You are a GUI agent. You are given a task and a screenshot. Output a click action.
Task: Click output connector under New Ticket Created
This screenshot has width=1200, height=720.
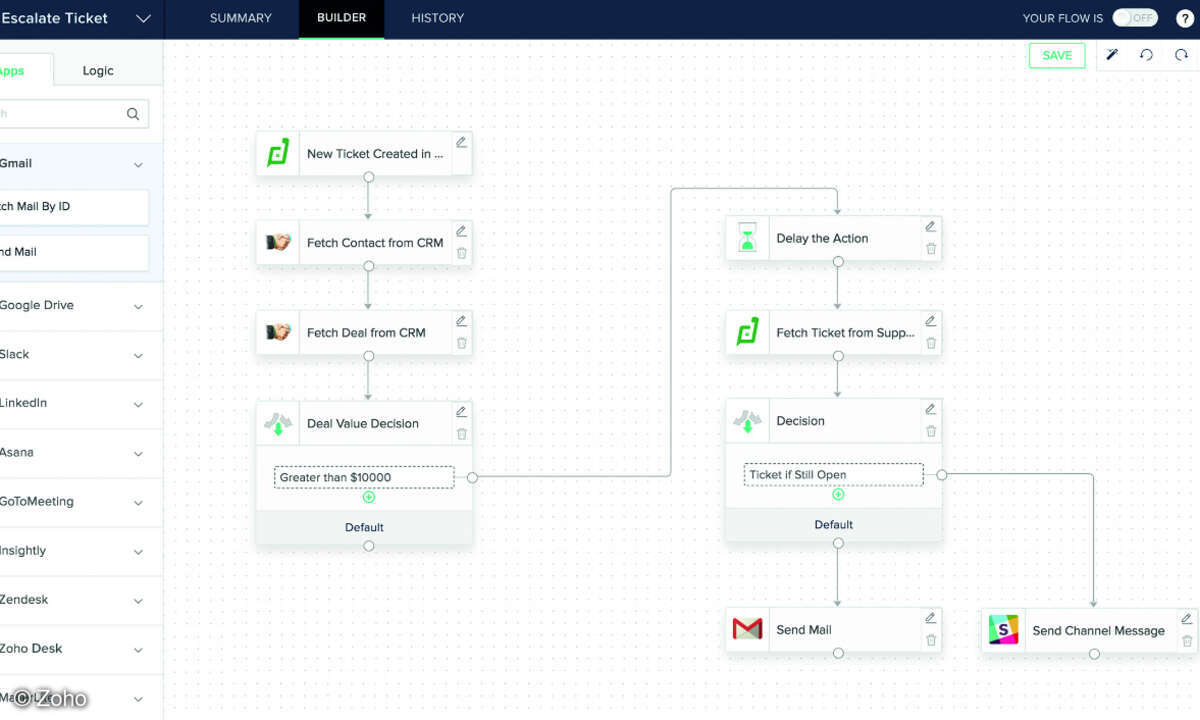coord(369,177)
